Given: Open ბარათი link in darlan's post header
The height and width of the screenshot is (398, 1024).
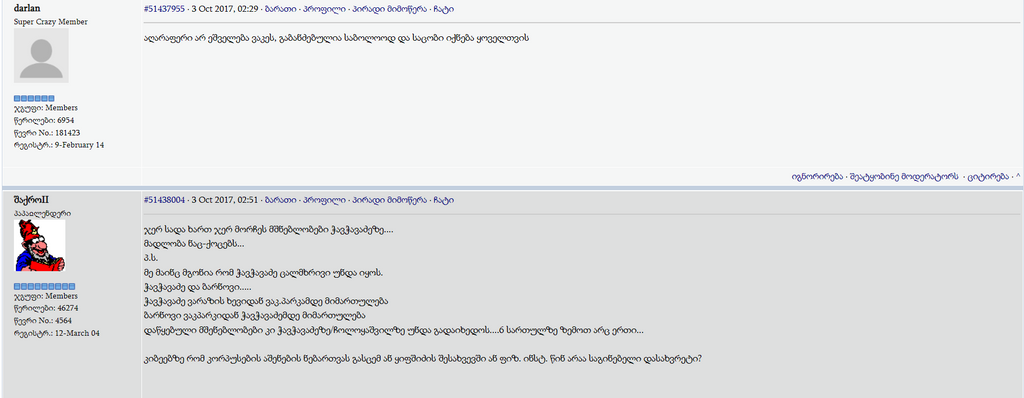Looking at the screenshot, I should [281, 9].
